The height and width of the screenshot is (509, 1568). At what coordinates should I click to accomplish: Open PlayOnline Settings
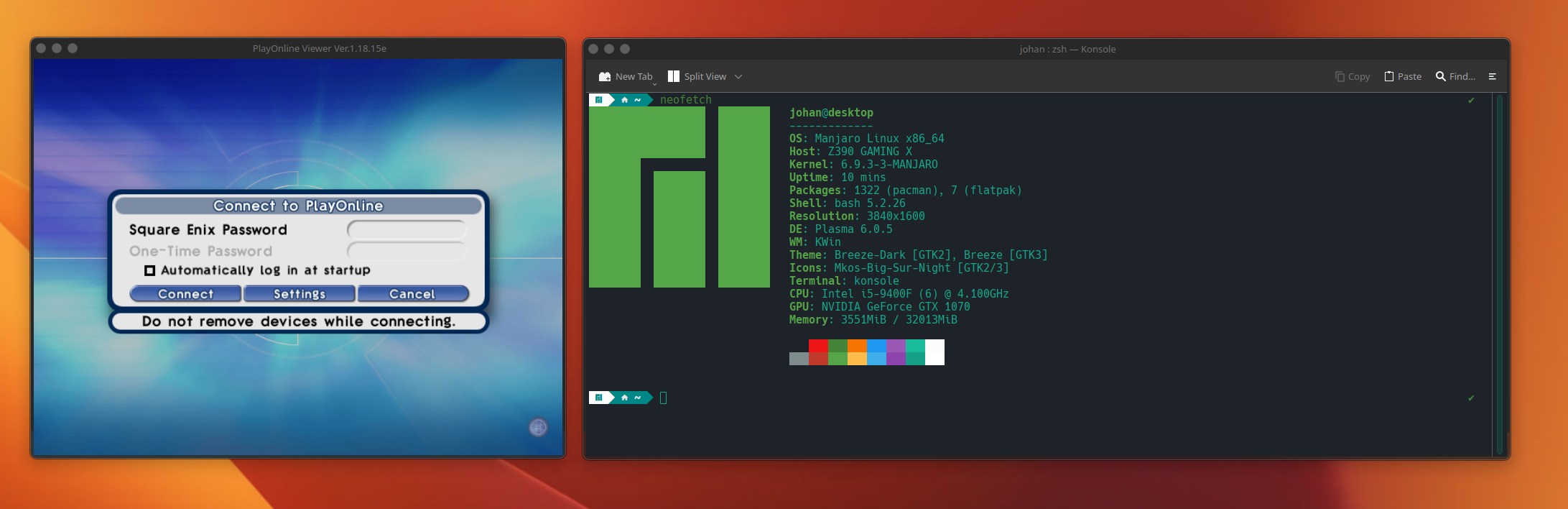pos(300,293)
